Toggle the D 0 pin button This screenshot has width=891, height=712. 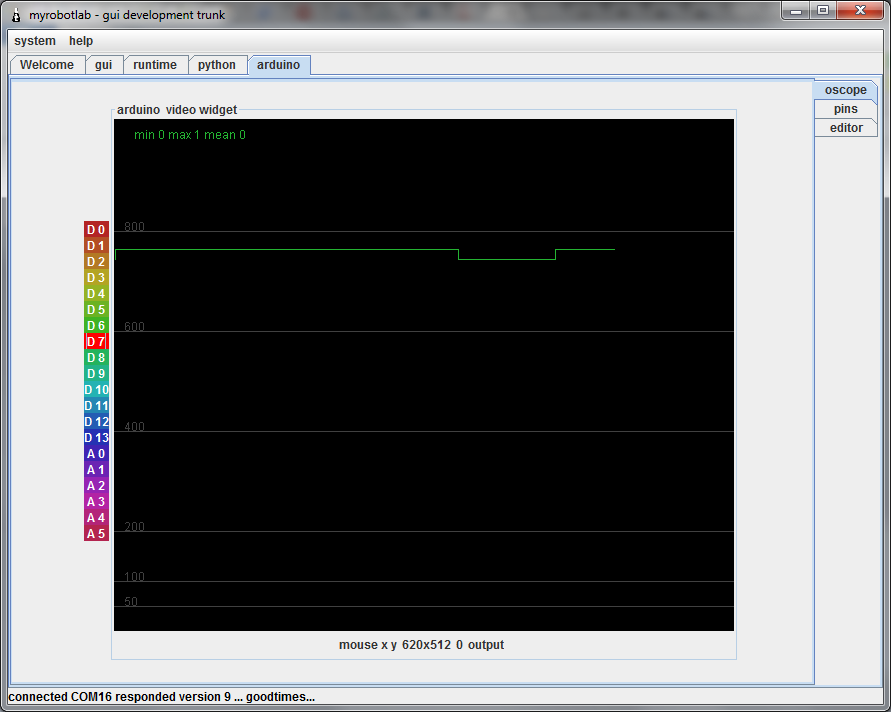(x=96, y=230)
